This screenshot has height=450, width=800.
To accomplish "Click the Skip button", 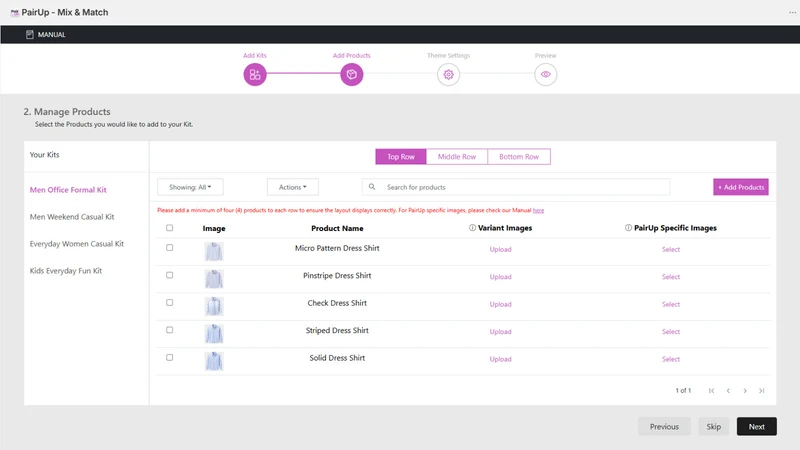I will tap(713, 427).
